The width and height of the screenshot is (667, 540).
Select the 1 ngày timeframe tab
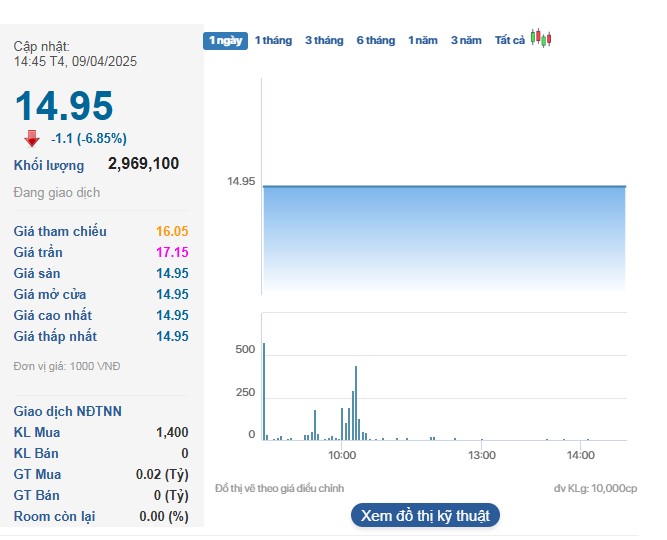[x=225, y=40]
